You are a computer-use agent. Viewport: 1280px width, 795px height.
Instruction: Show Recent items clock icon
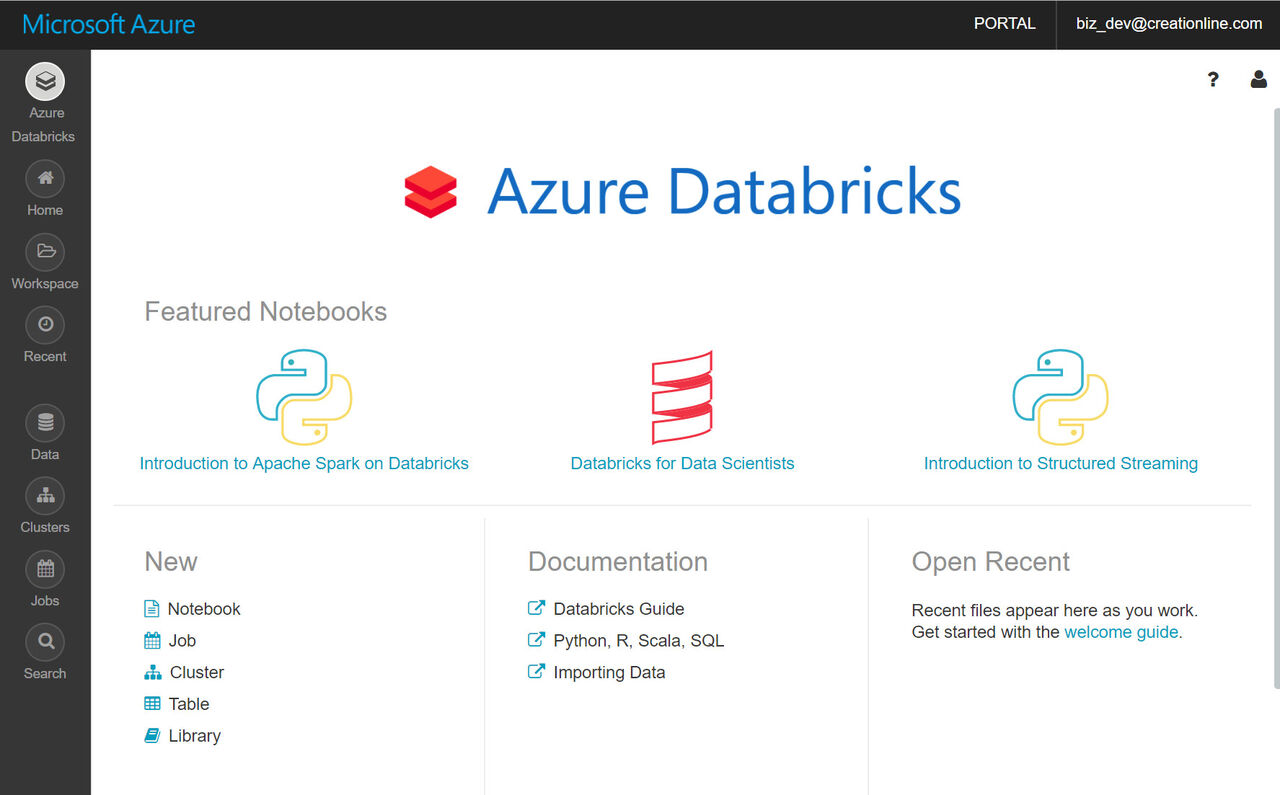click(45, 325)
